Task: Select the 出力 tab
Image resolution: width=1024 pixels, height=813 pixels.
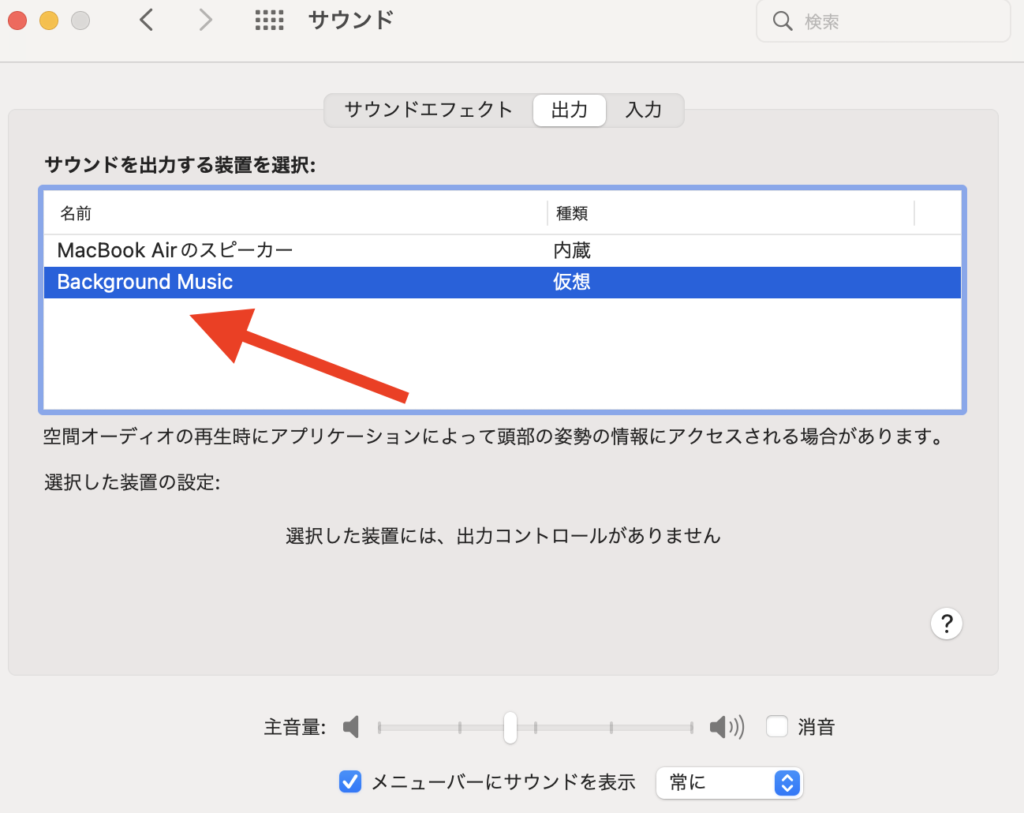Action: (569, 110)
